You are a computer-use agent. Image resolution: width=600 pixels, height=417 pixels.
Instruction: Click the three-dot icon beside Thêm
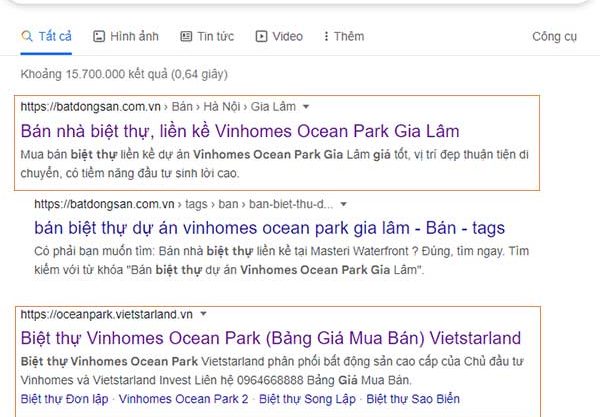click(x=326, y=36)
